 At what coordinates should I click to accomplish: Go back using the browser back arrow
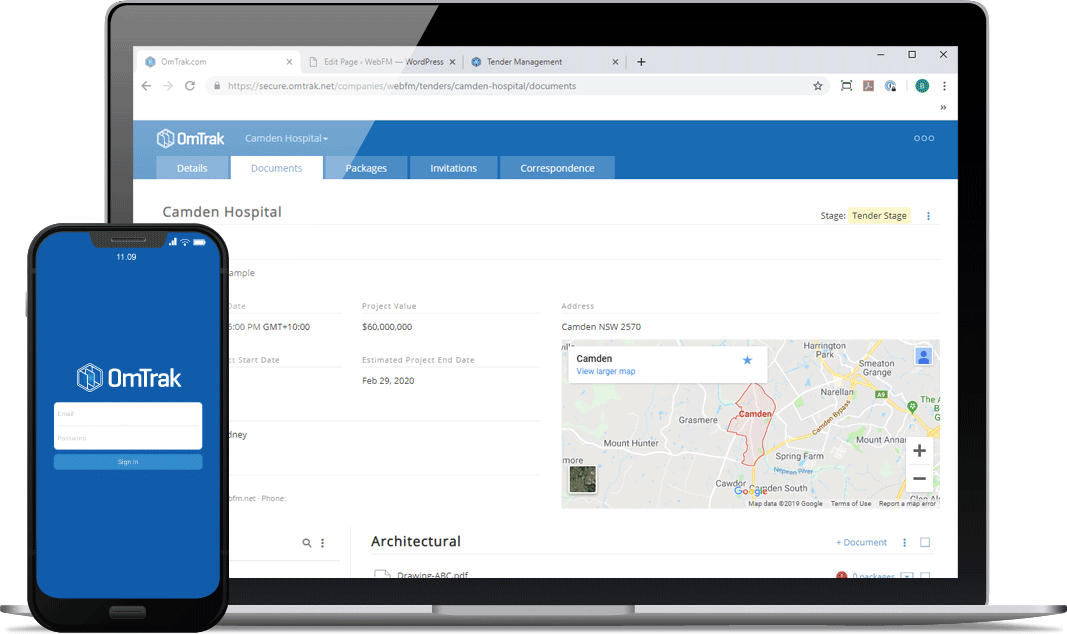click(x=146, y=86)
